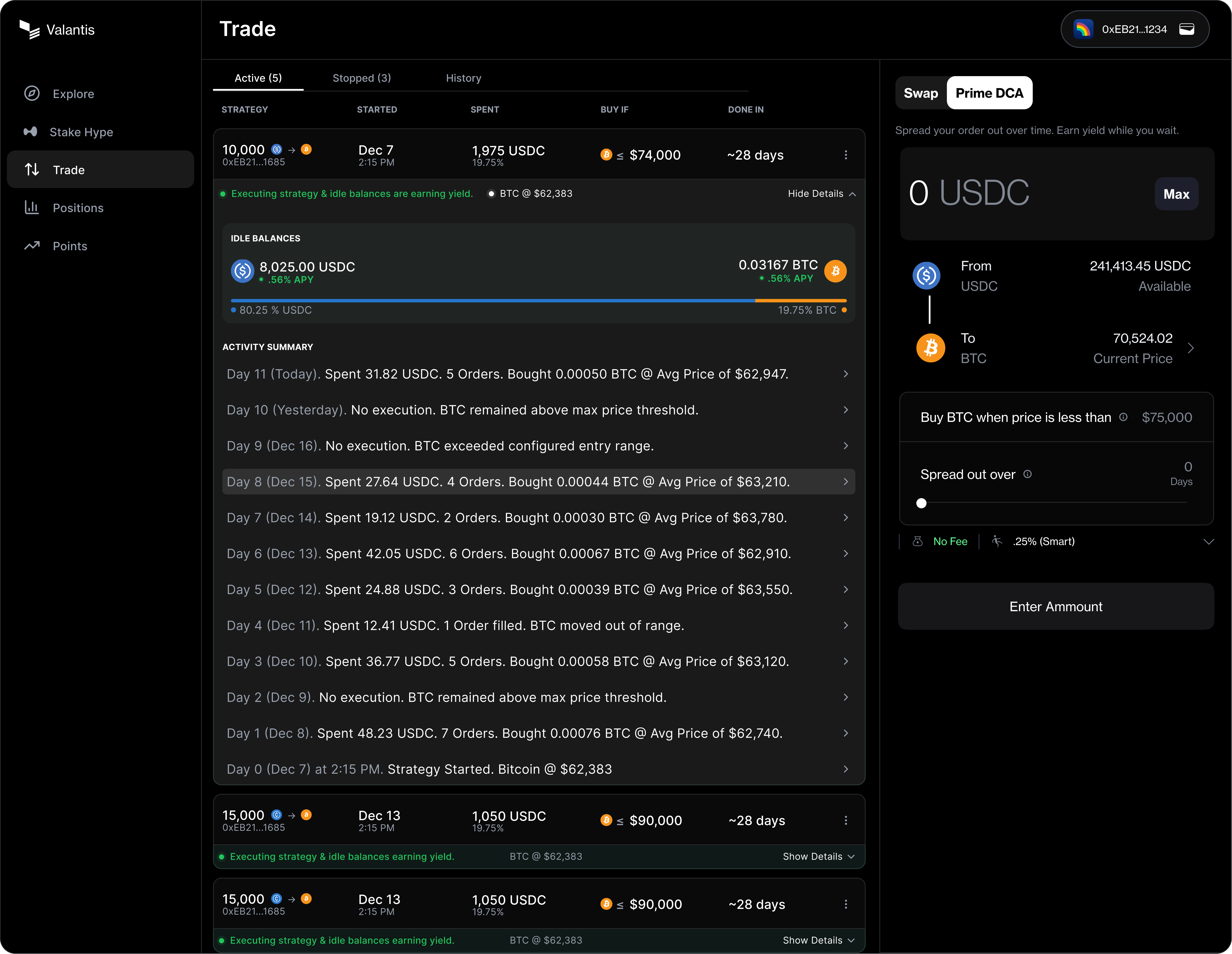Open the BTC current price chevron
Screen dimensions: 1232x954
[1190, 348]
